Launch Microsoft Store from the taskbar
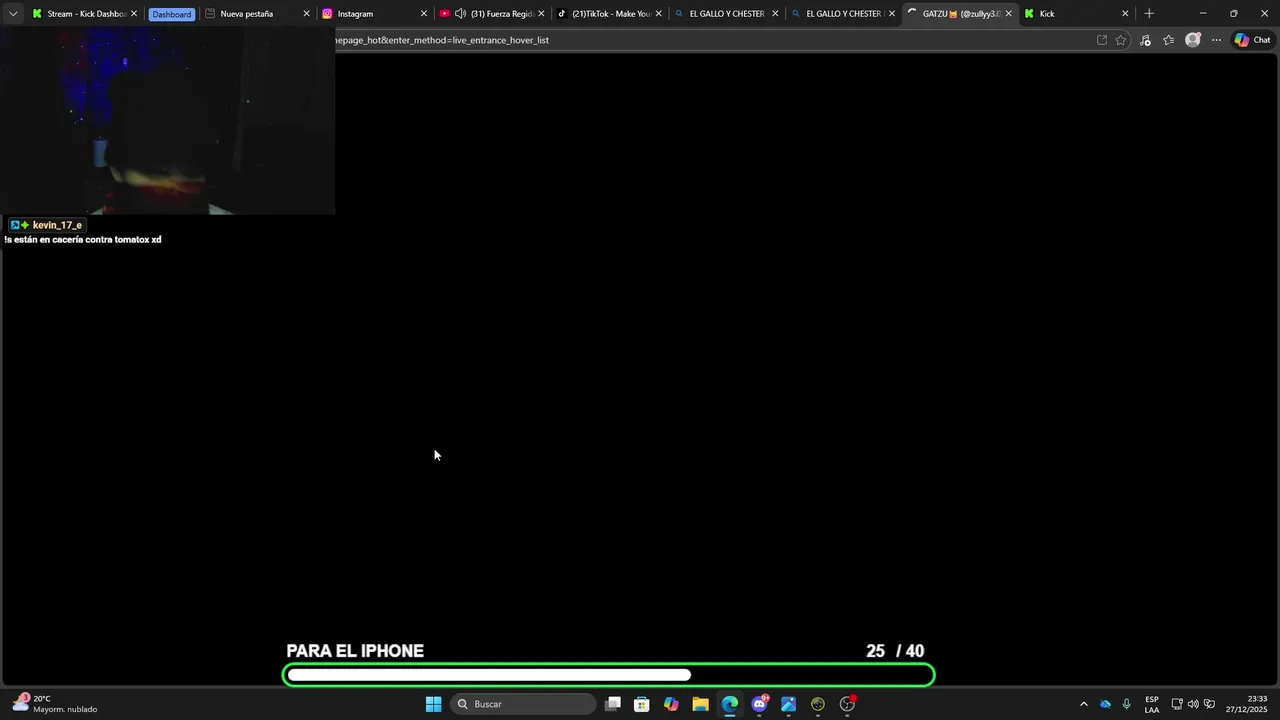 [x=642, y=704]
